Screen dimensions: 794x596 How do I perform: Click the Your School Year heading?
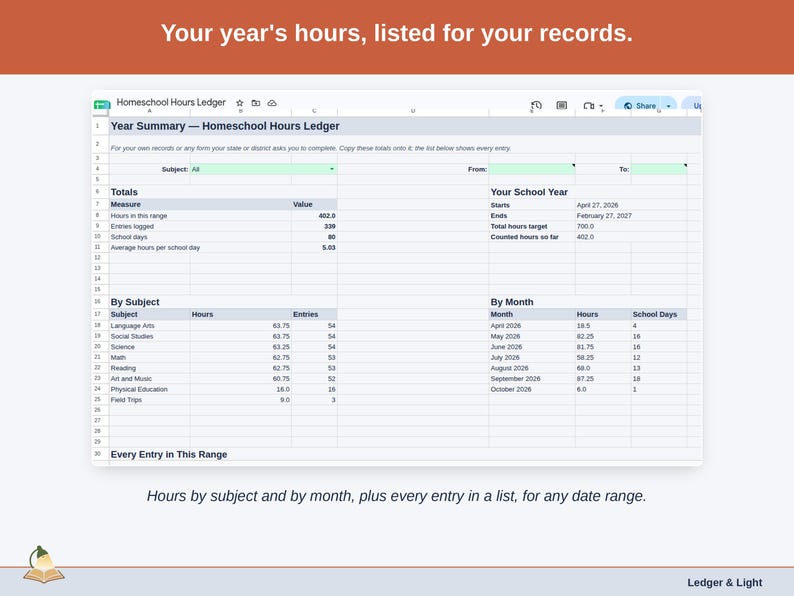click(529, 192)
